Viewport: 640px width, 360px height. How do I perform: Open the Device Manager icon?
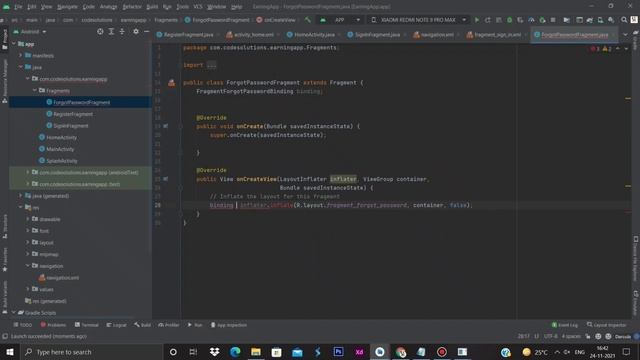(x=600, y=20)
